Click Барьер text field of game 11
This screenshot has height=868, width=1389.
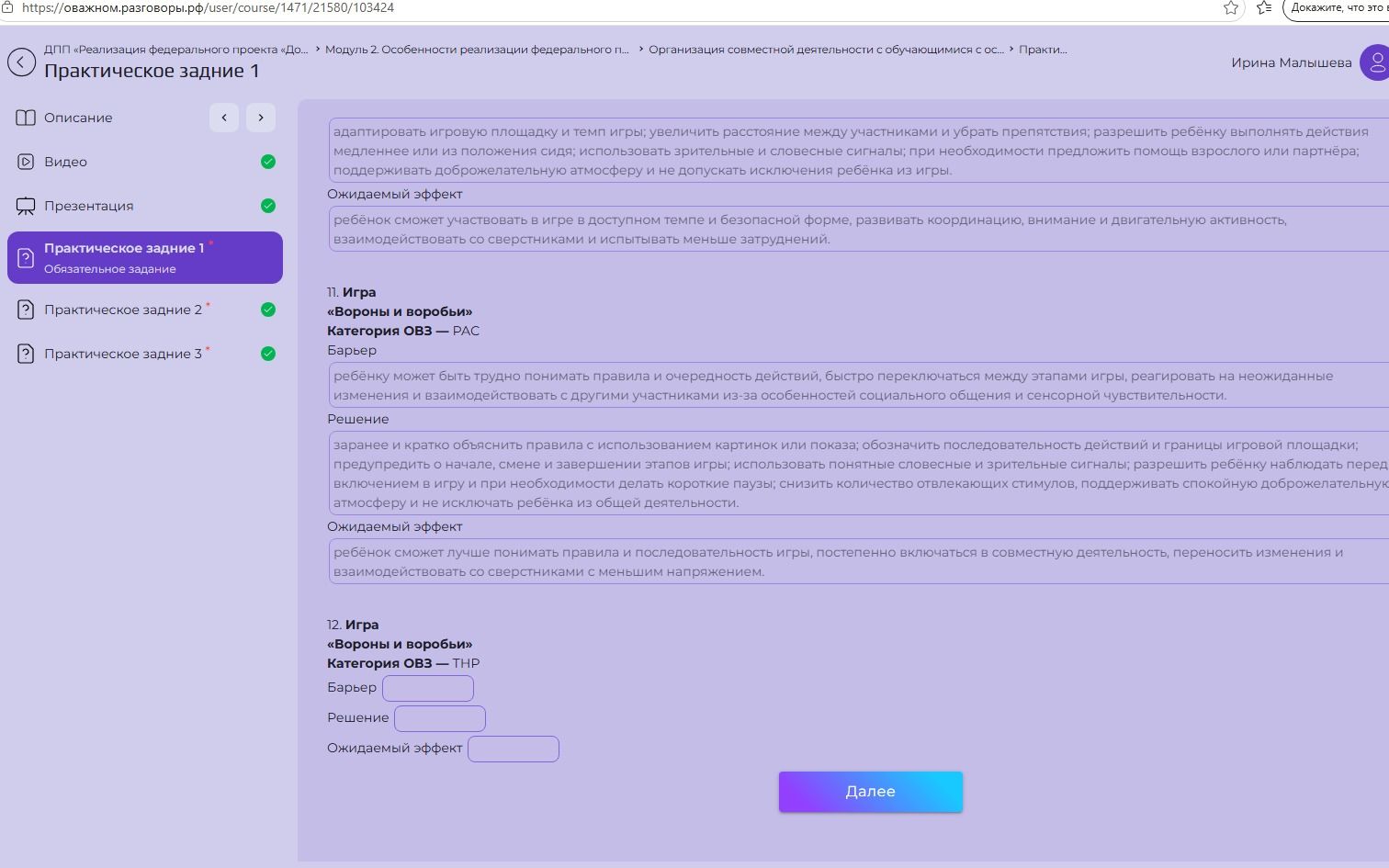858,386
